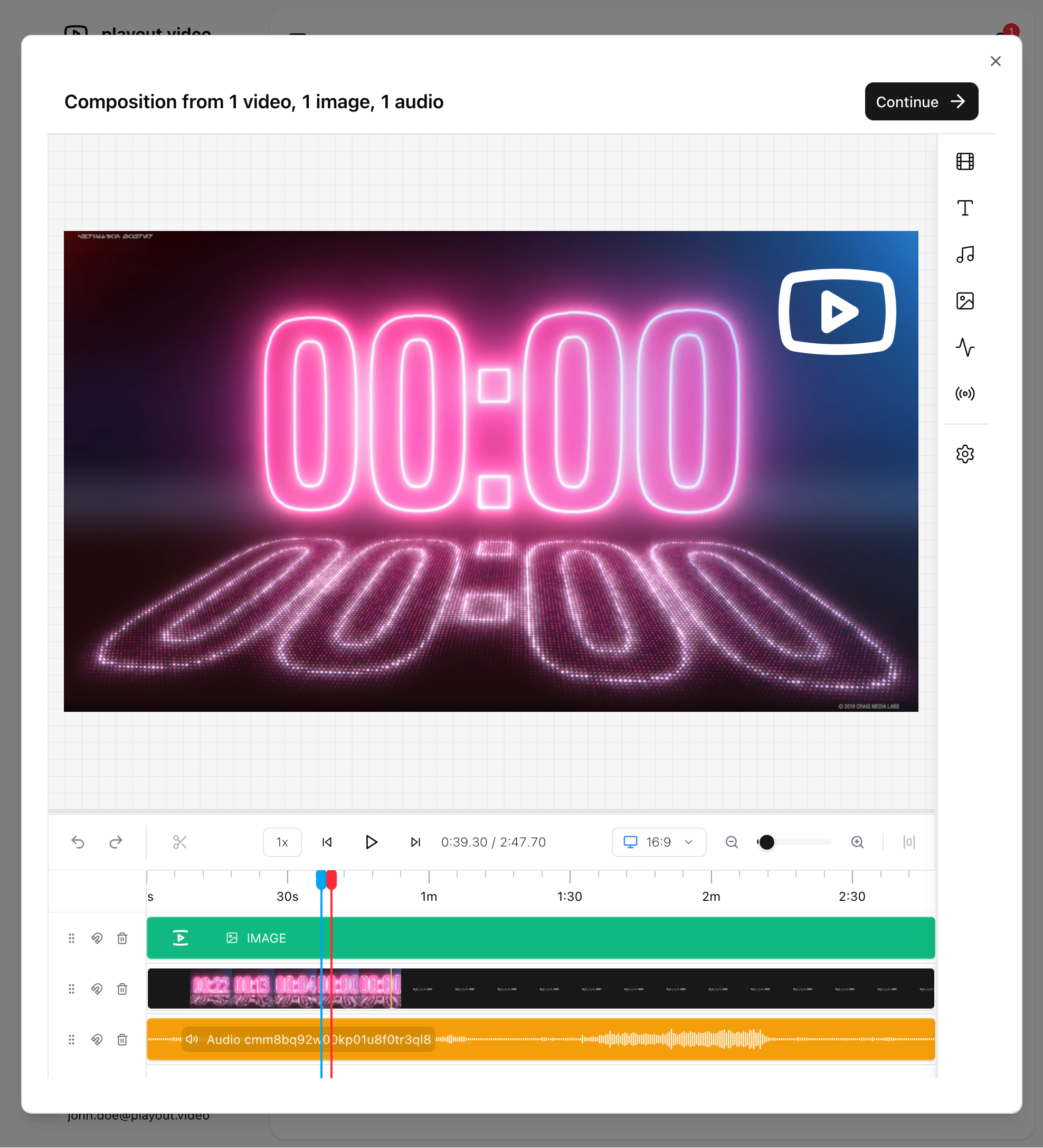Toggle link icon on video track

pos(97,989)
